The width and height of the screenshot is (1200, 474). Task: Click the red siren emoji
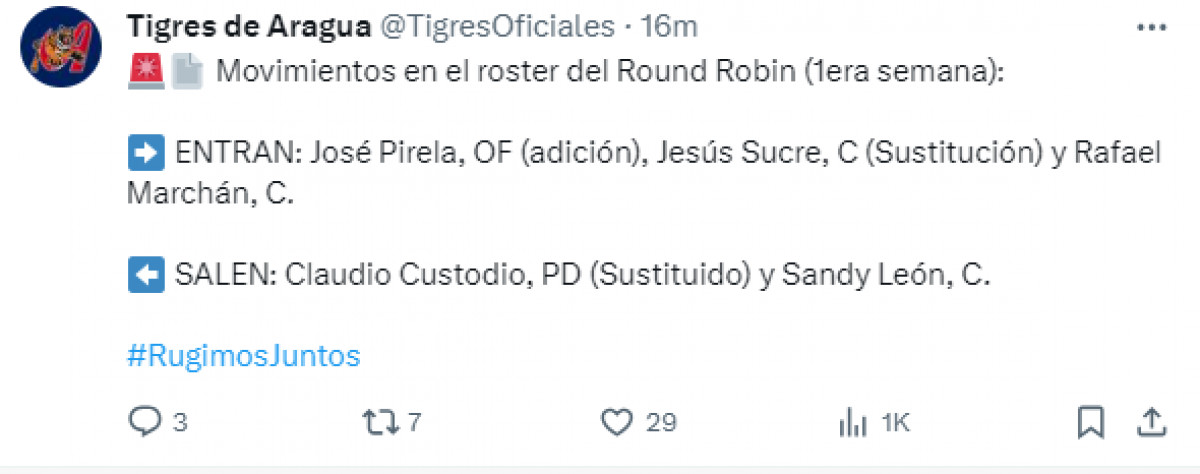[142, 73]
